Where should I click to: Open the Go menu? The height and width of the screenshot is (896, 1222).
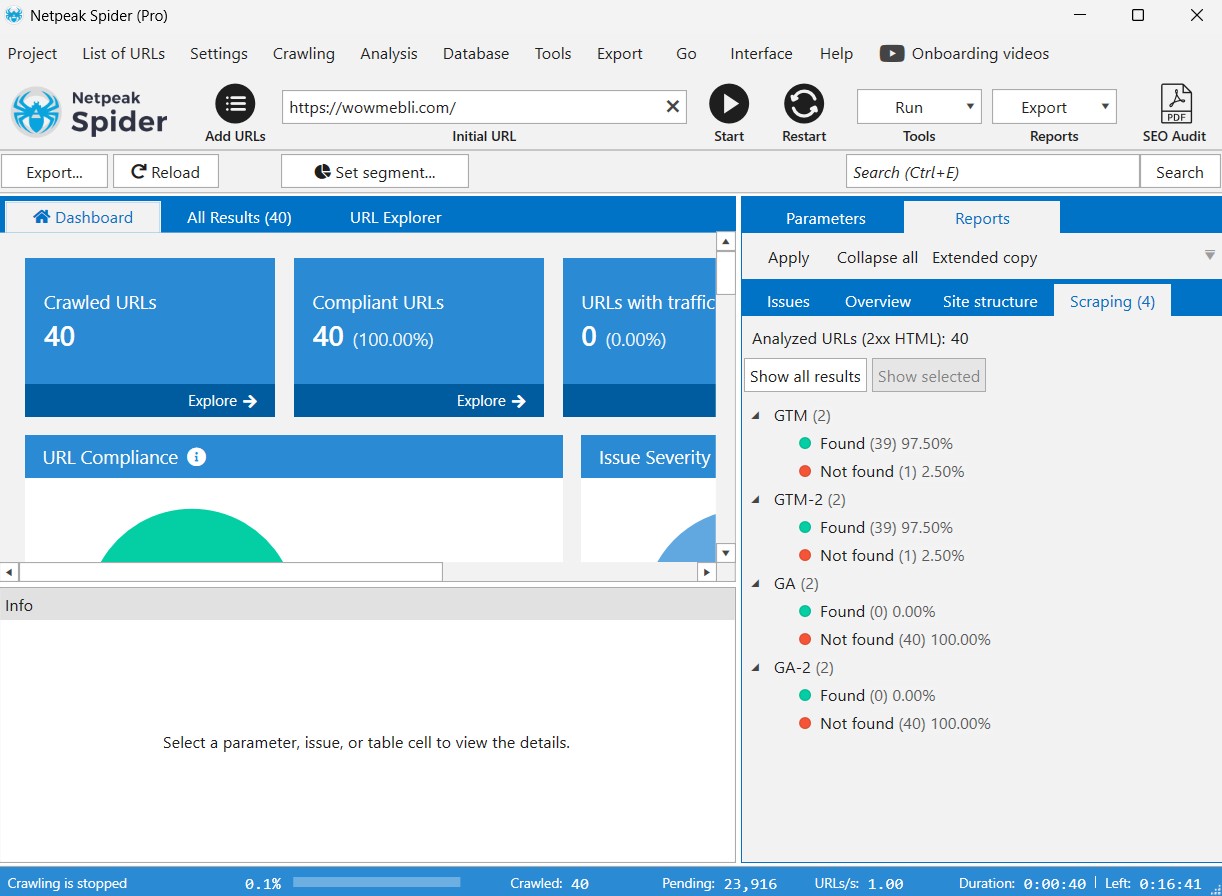tap(686, 54)
